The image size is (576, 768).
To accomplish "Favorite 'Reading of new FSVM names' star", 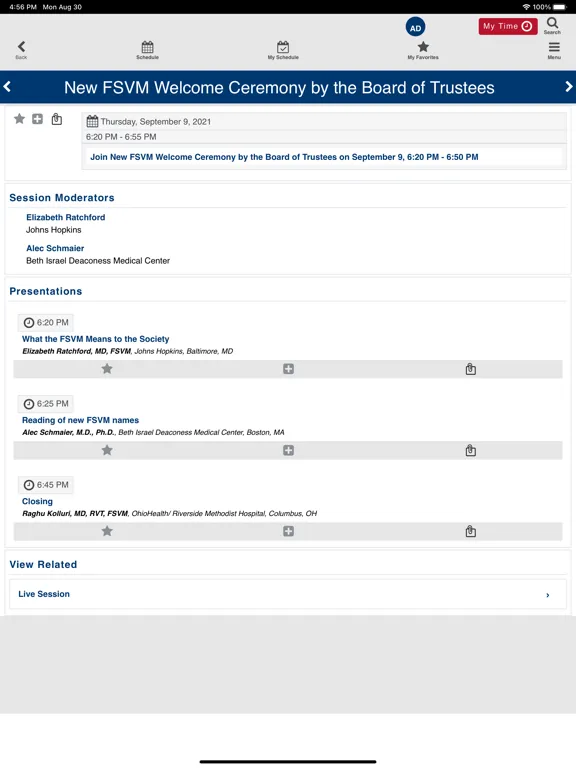I will [x=107, y=450].
